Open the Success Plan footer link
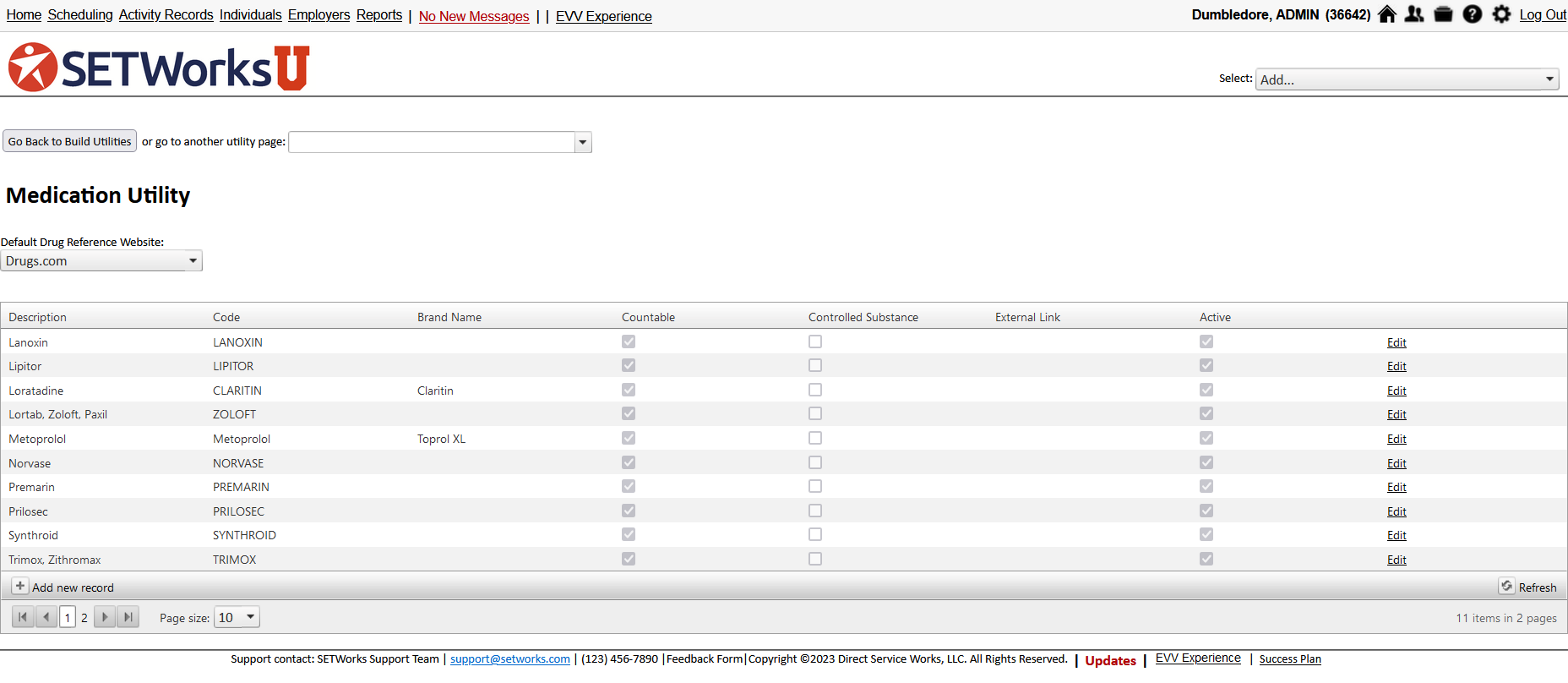 (1290, 659)
